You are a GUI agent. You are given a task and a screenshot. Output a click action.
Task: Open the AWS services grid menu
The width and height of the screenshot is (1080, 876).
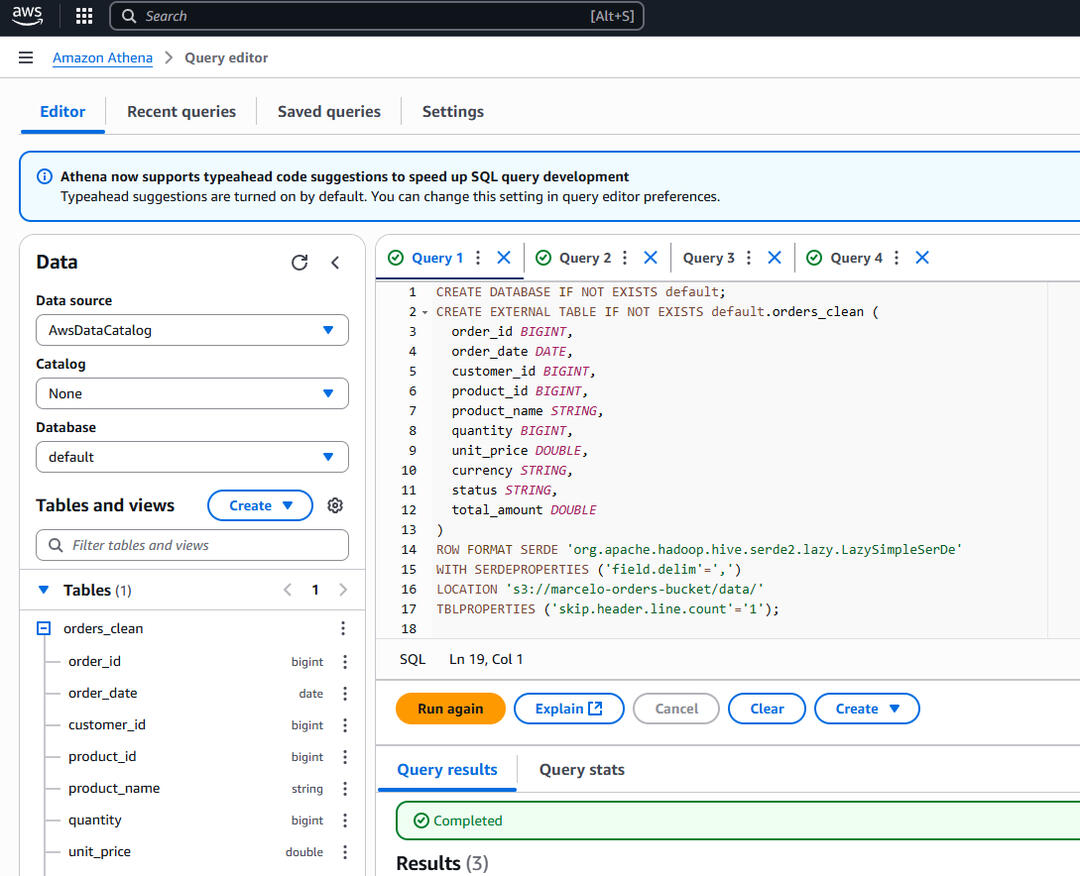click(84, 16)
